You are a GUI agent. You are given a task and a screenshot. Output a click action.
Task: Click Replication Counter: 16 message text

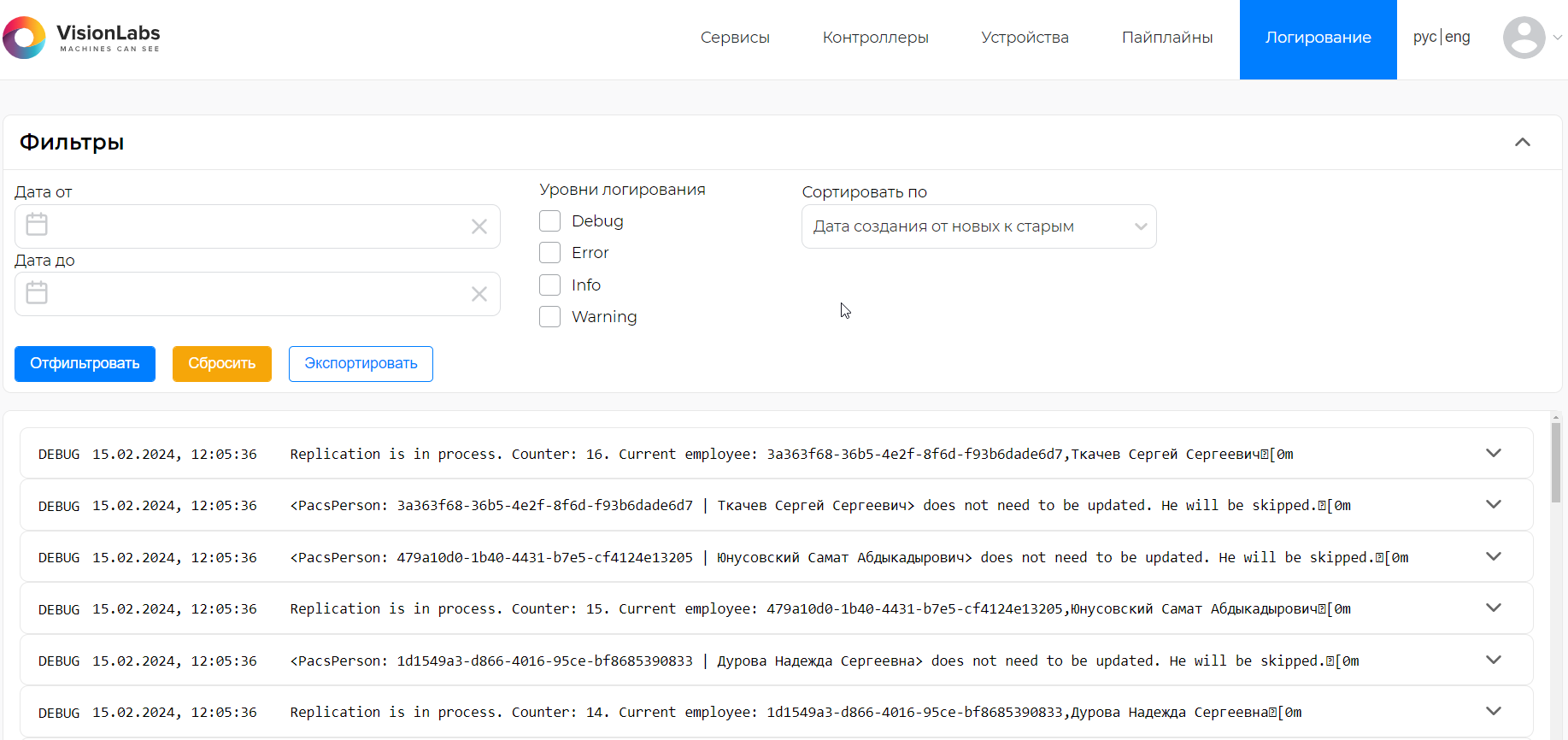pyautogui.click(x=791, y=454)
